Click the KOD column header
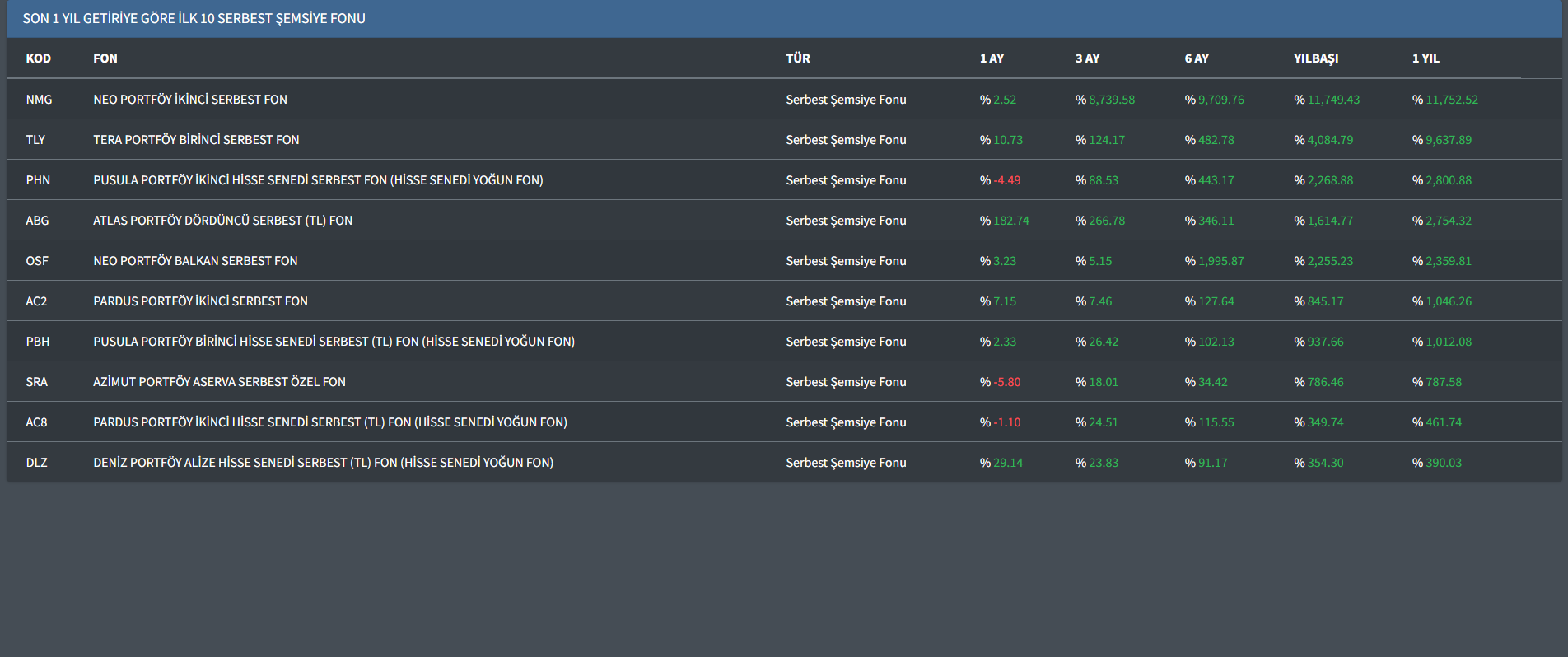This screenshot has height=657, width=1568. click(x=38, y=58)
